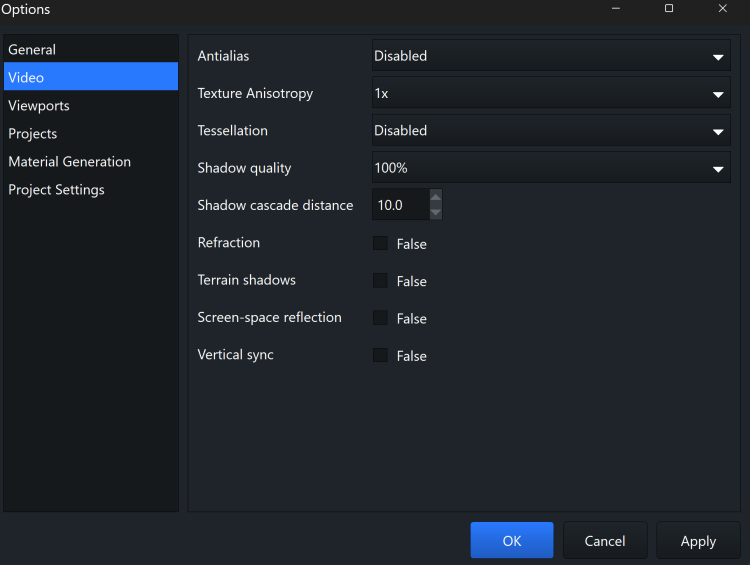This screenshot has height=565, width=750.
Task: Click the Shadow cascade distance value field
Action: 399,205
